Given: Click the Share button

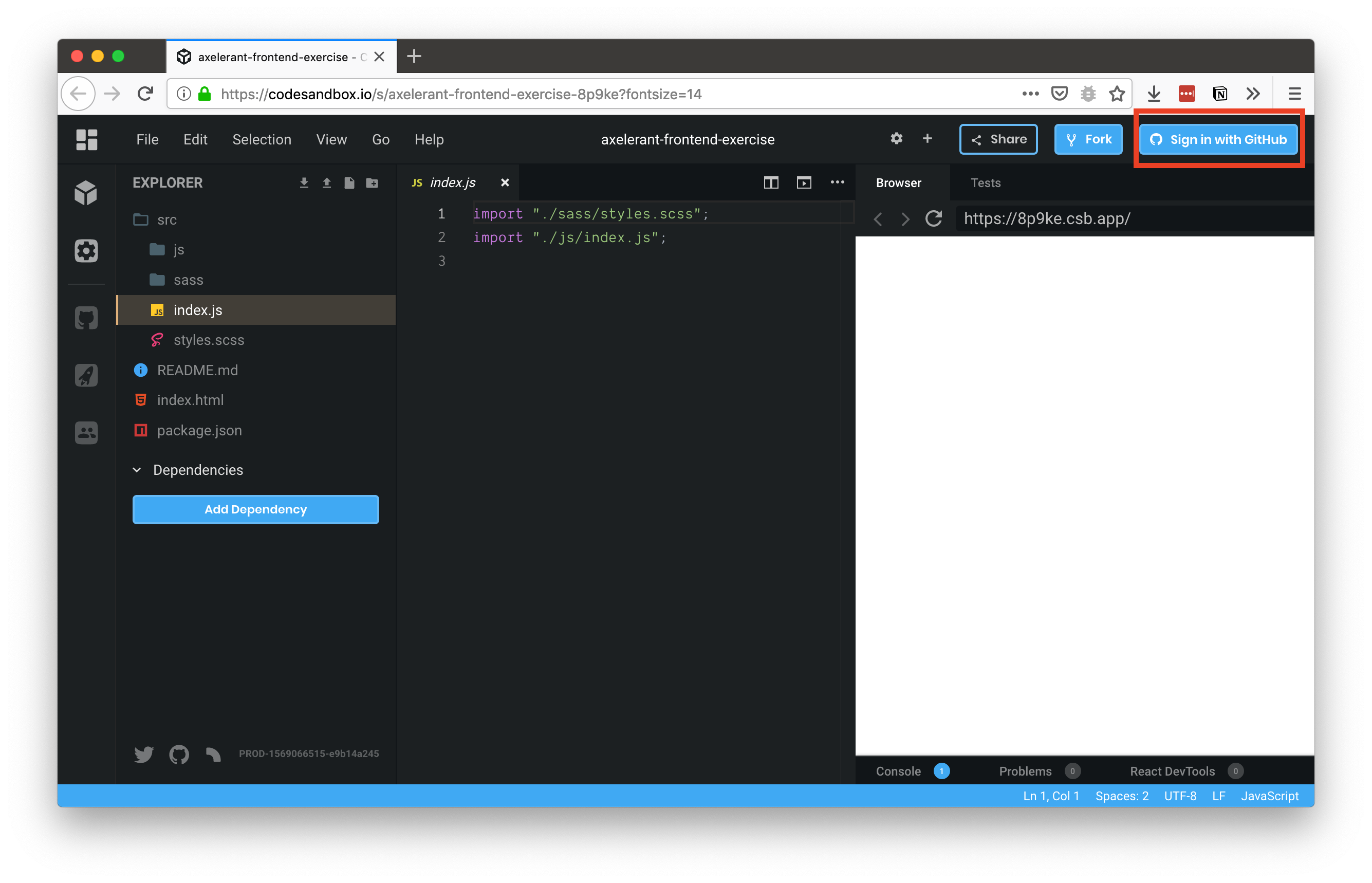Looking at the screenshot, I should (x=998, y=139).
